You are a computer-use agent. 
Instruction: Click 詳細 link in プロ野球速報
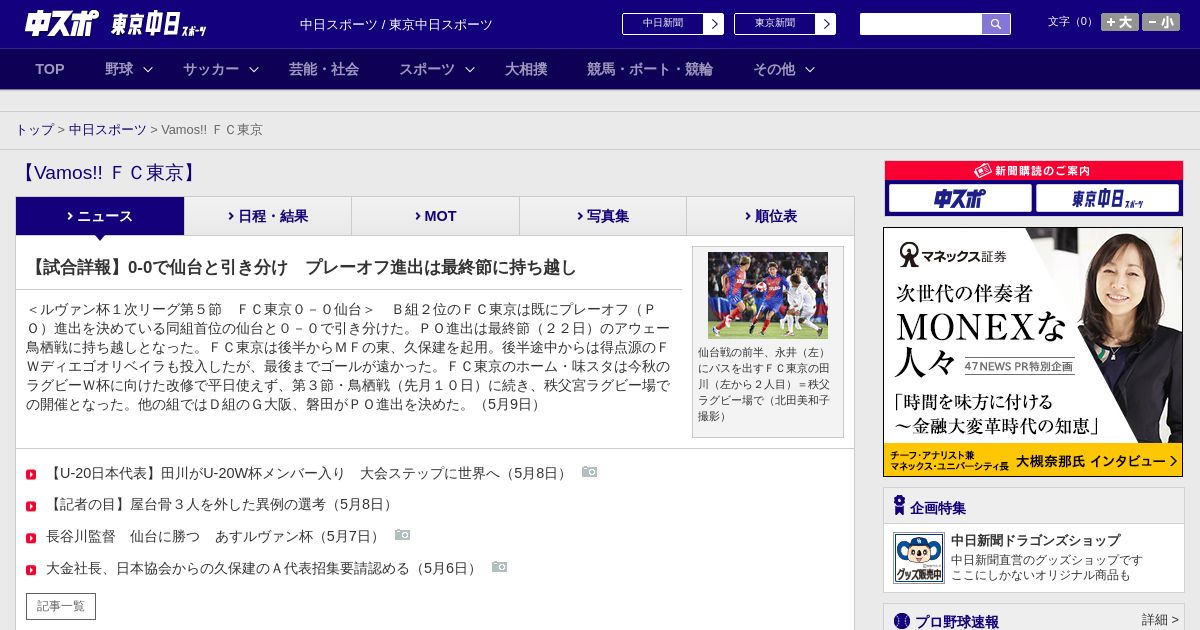1160,620
